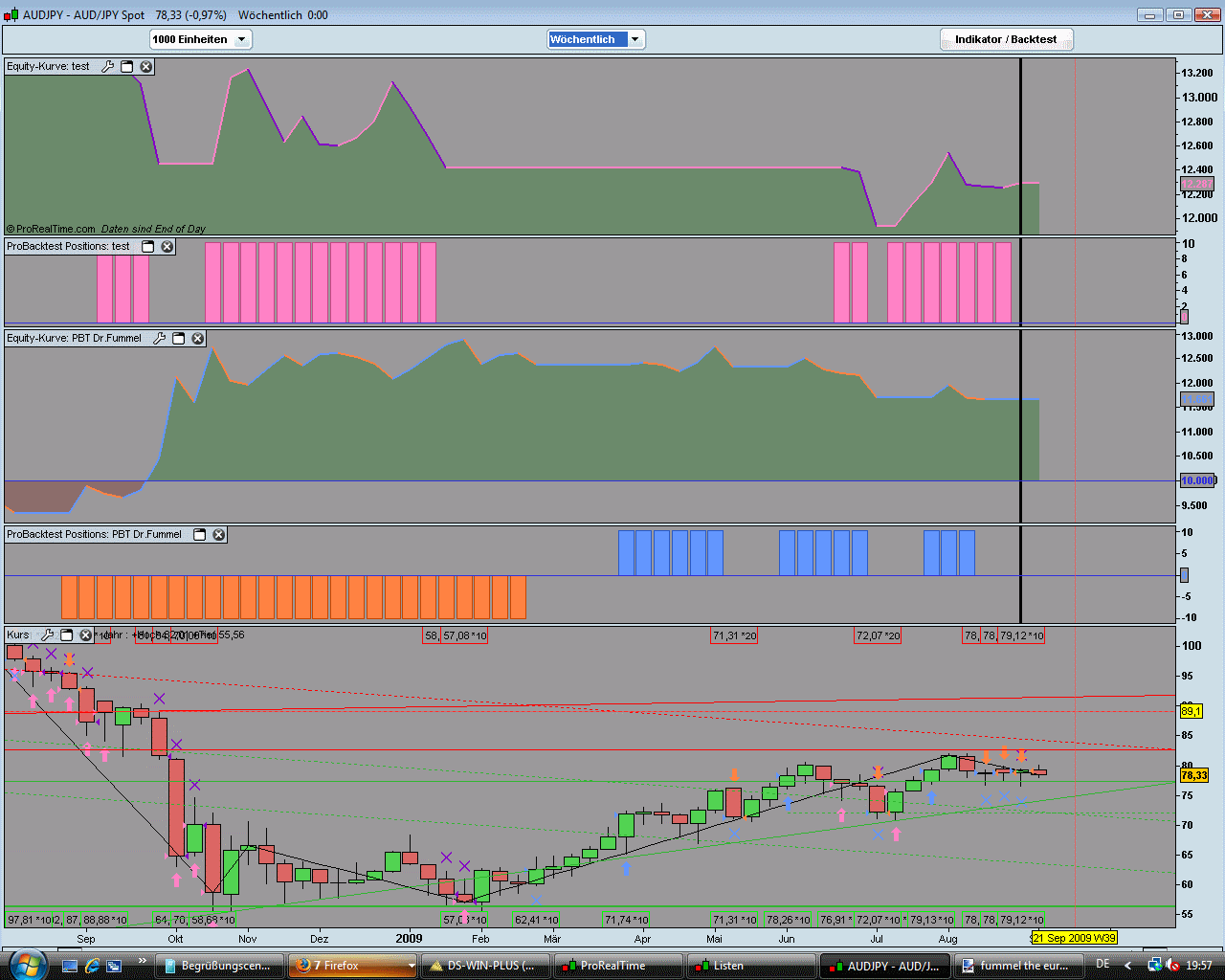1225x980 pixels.
Task: Open the Wöchentlich timeframe dropdown
Action: (x=596, y=39)
